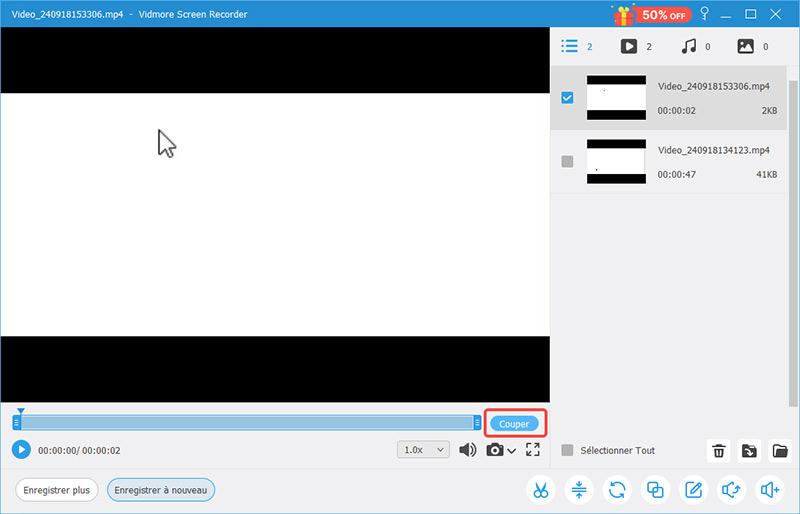Delete the selected recording with trash icon

point(718,451)
